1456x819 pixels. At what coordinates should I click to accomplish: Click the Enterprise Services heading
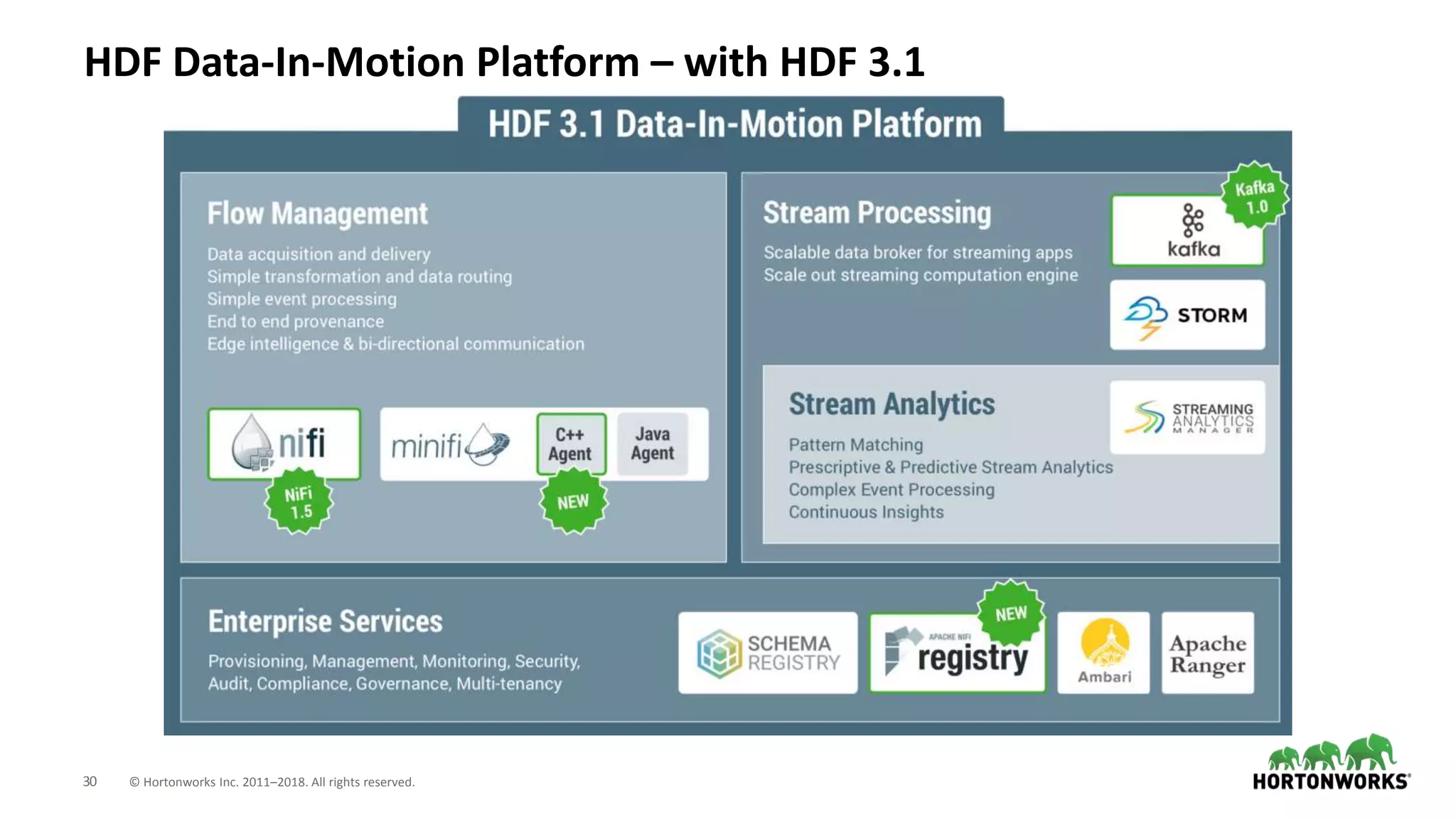pos(325,622)
